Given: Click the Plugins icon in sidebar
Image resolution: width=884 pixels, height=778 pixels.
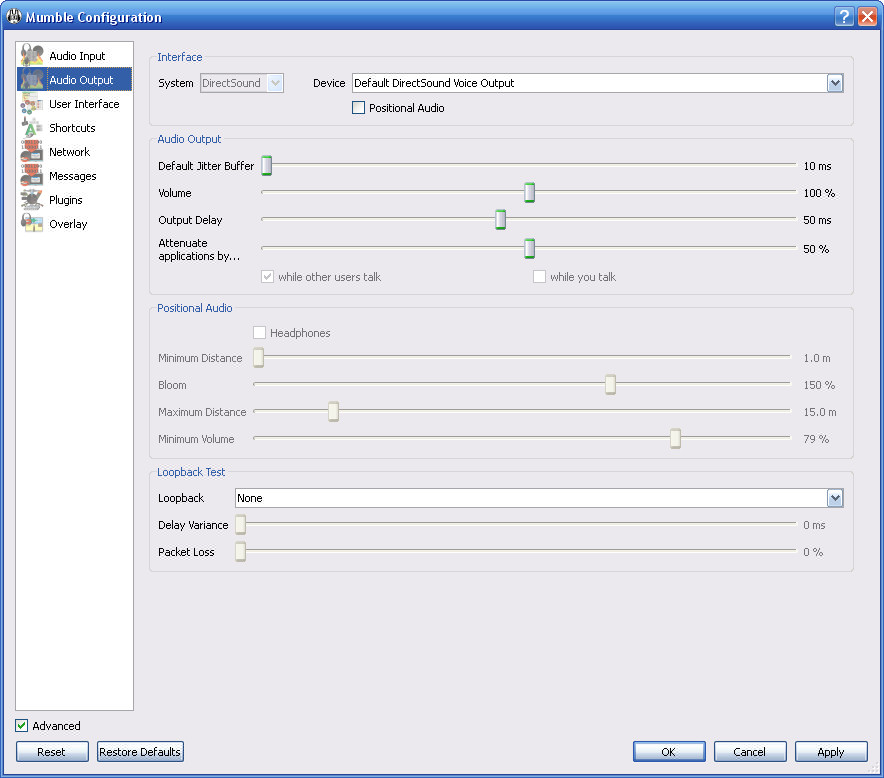Looking at the screenshot, I should [32, 200].
